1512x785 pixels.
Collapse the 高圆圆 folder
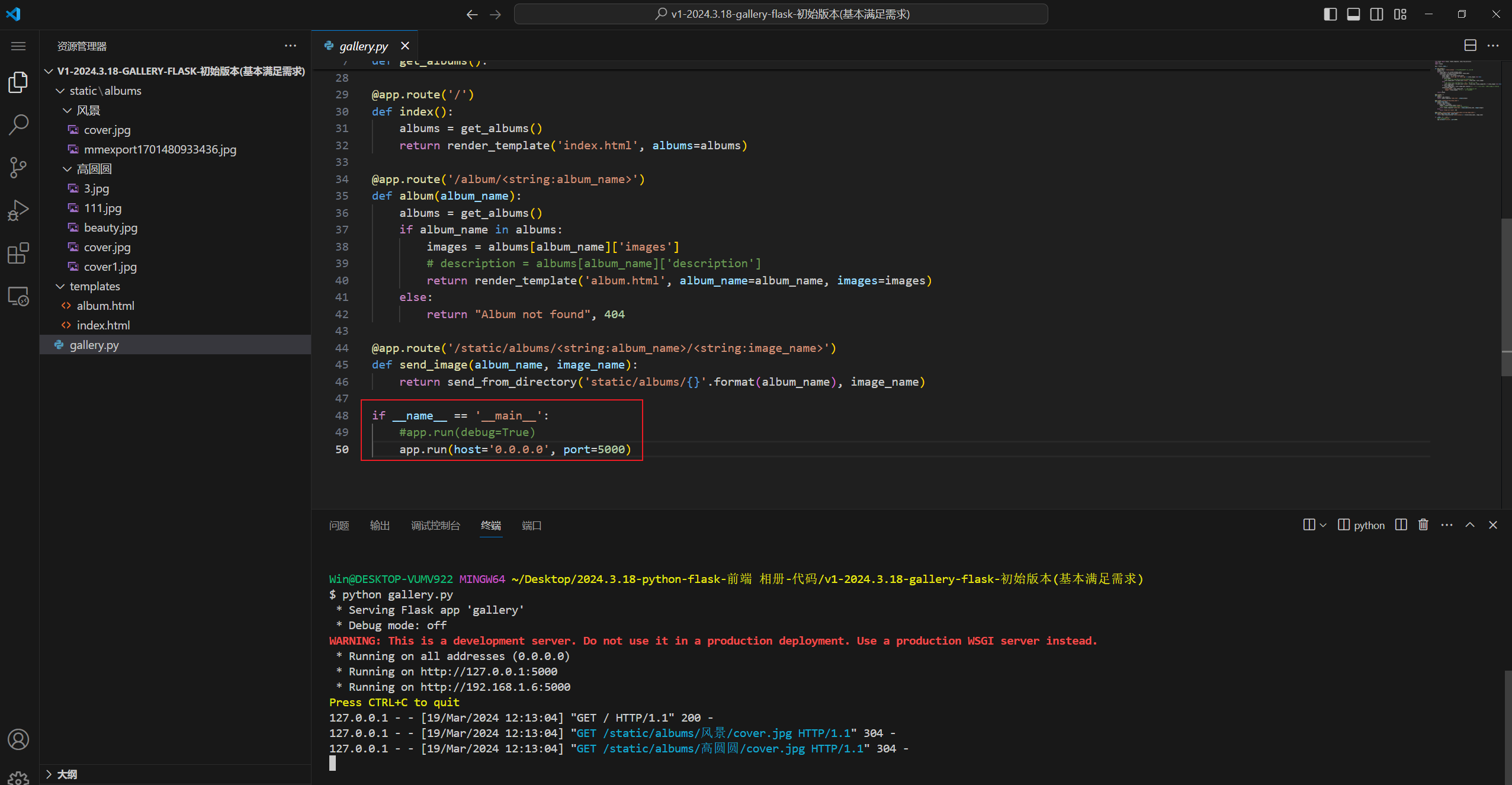tap(175, 169)
